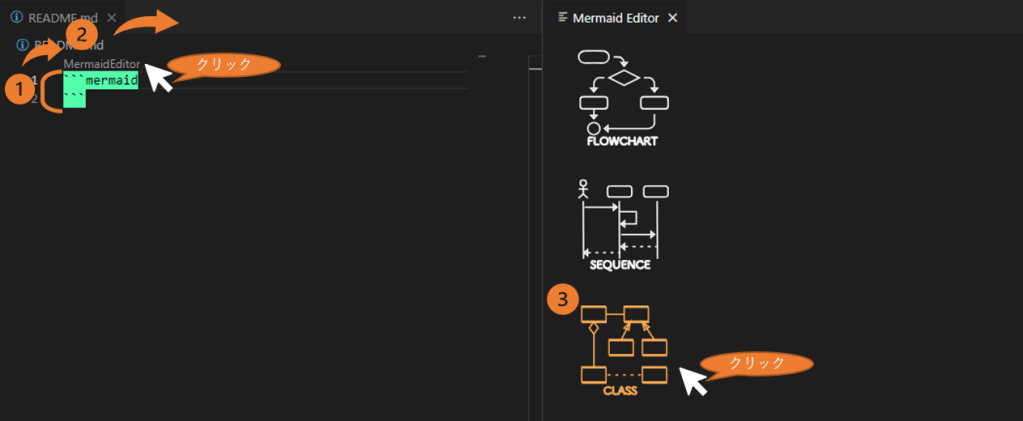Select the SEQUENCE diagram icon

620,225
